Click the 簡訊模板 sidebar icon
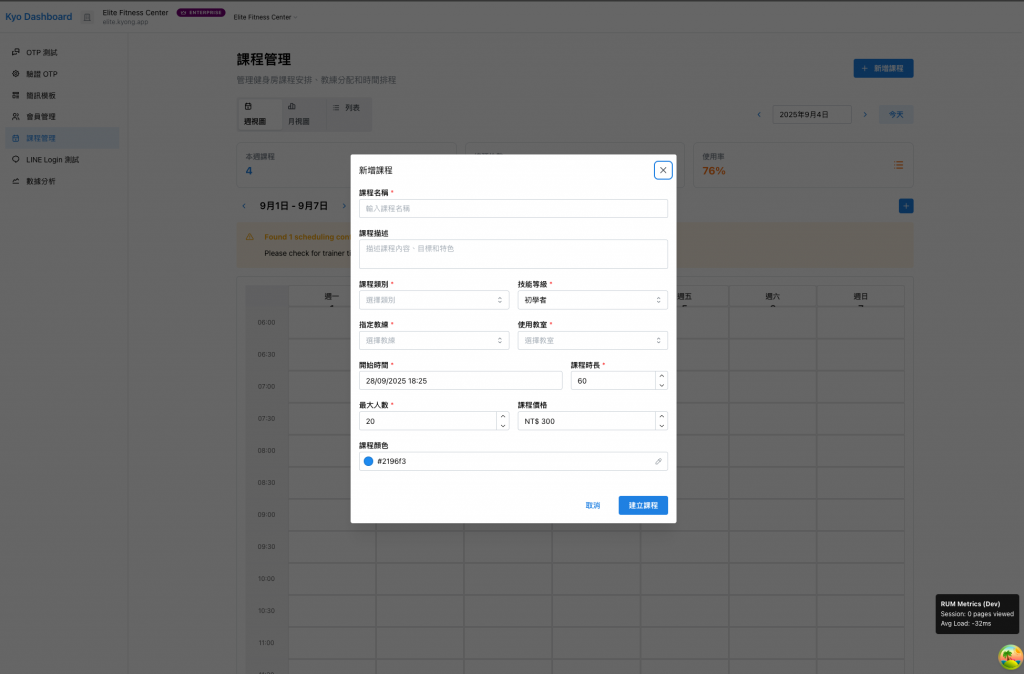 point(16,95)
